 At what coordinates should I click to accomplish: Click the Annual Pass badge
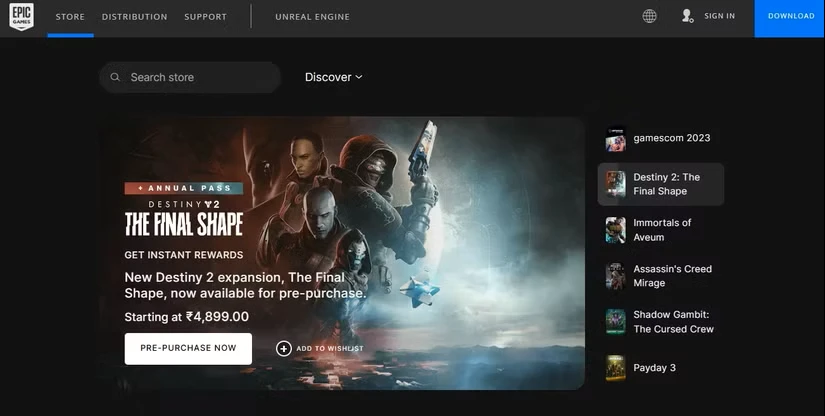pos(184,188)
